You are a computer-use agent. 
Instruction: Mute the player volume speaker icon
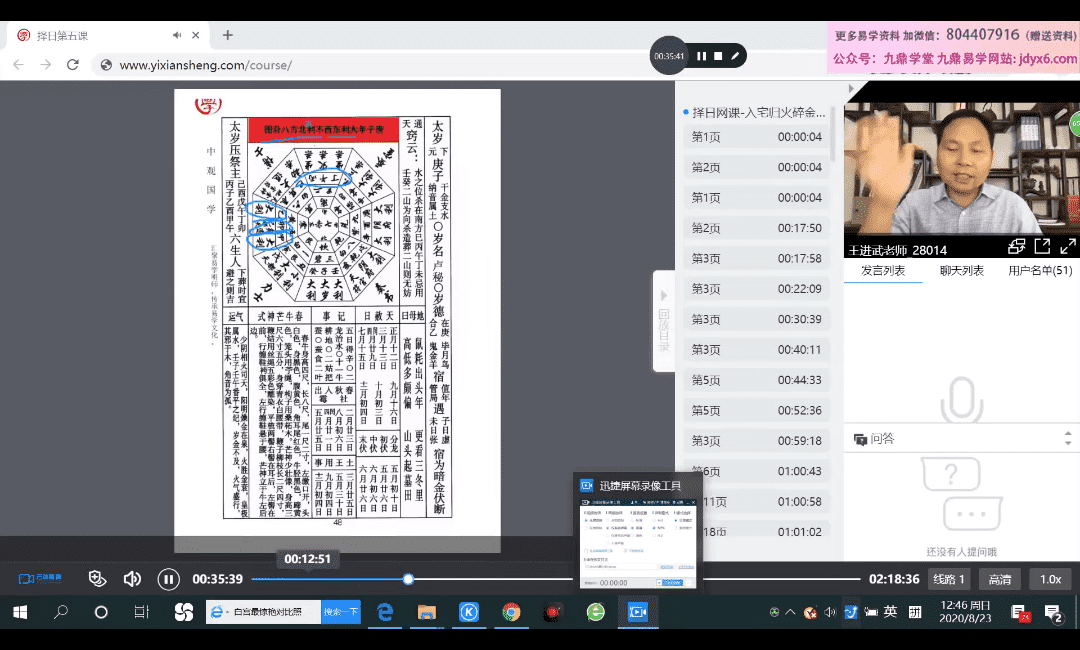pyautogui.click(x=132, y=579)
